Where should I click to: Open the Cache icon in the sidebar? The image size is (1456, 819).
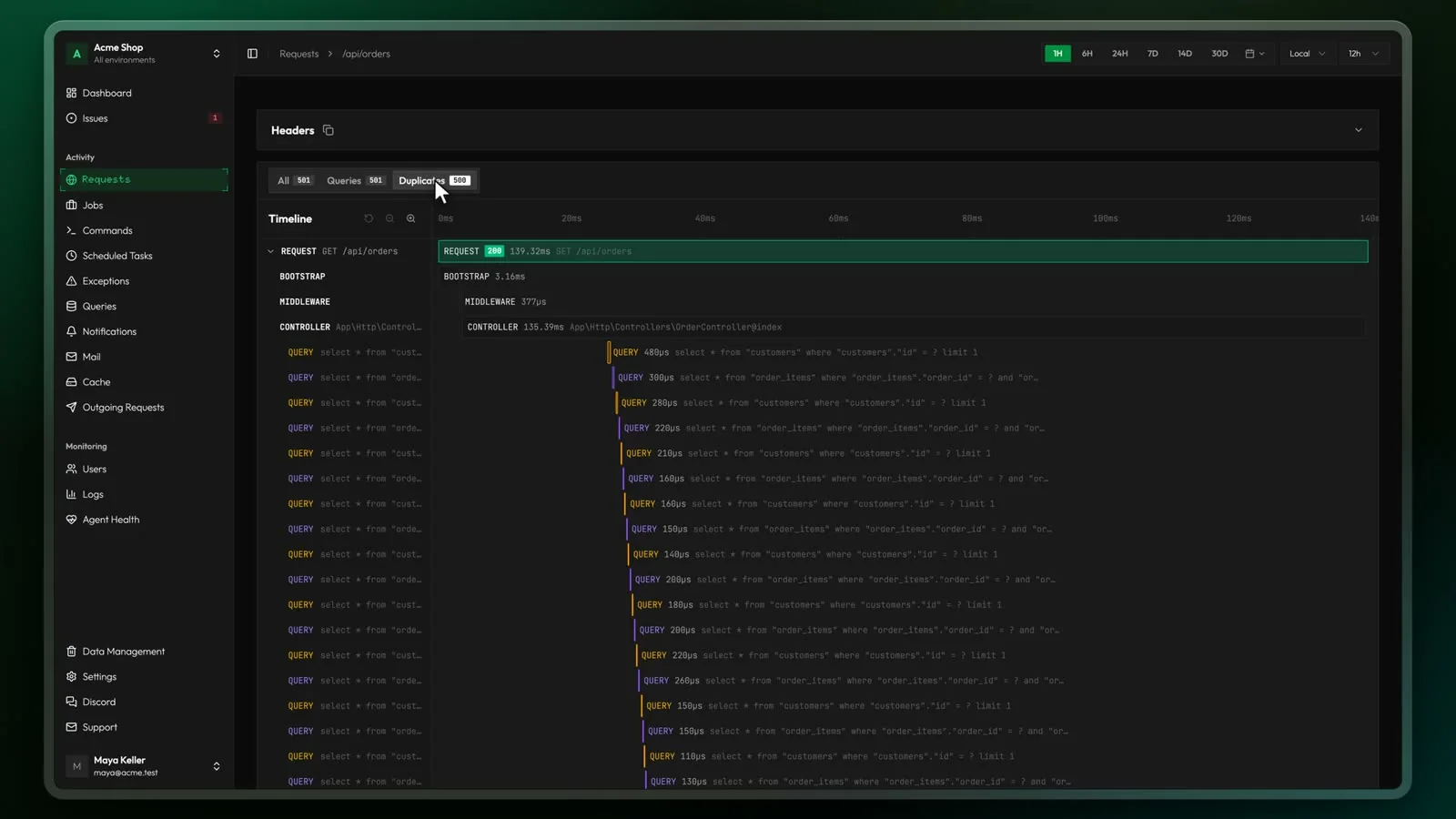tap(71, 382)
